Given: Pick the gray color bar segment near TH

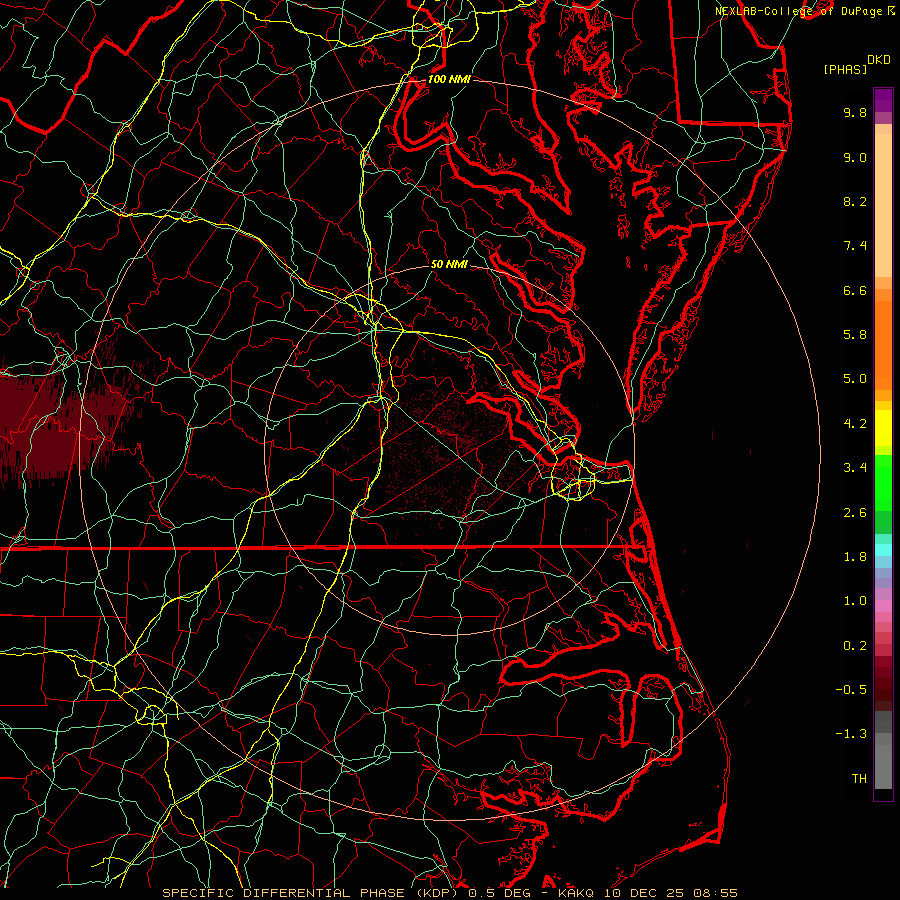Looking at the screenshot, I should (883, 766).
